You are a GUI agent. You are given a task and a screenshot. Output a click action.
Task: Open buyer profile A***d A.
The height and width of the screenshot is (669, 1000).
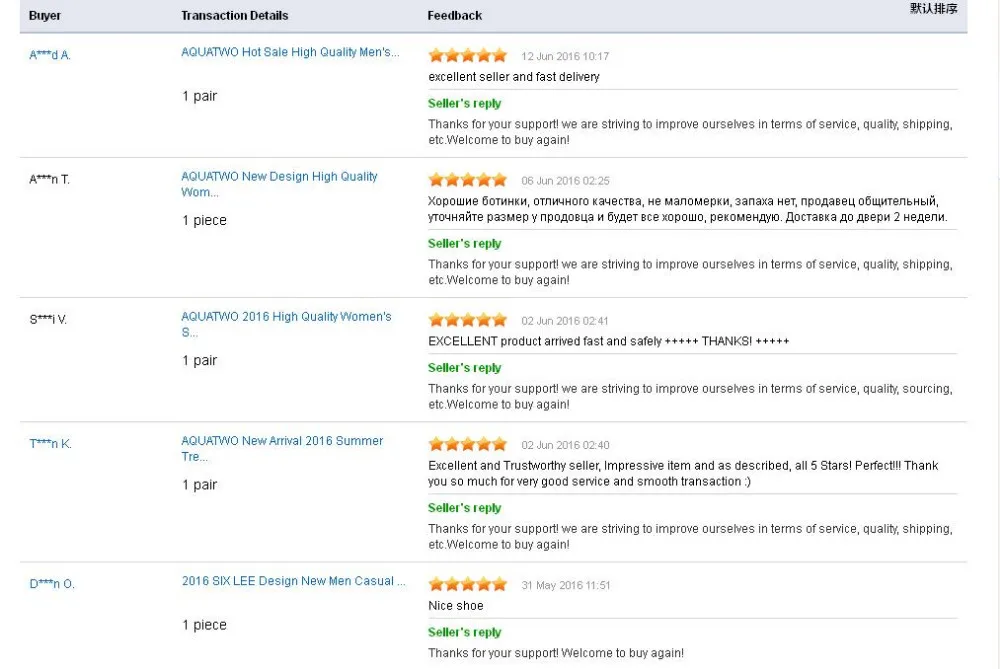point(50,55)
